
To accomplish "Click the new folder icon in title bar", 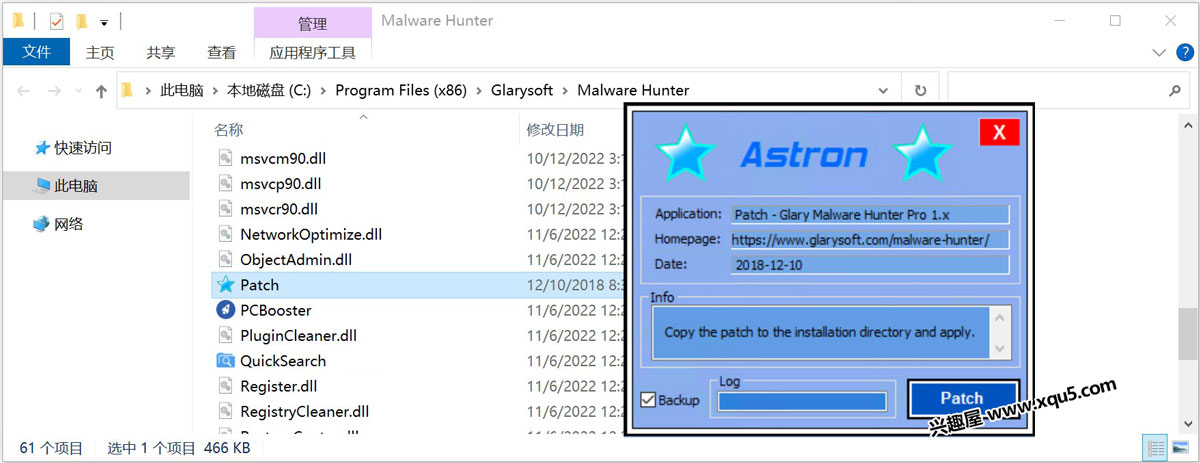I will (x=81, y=20).
